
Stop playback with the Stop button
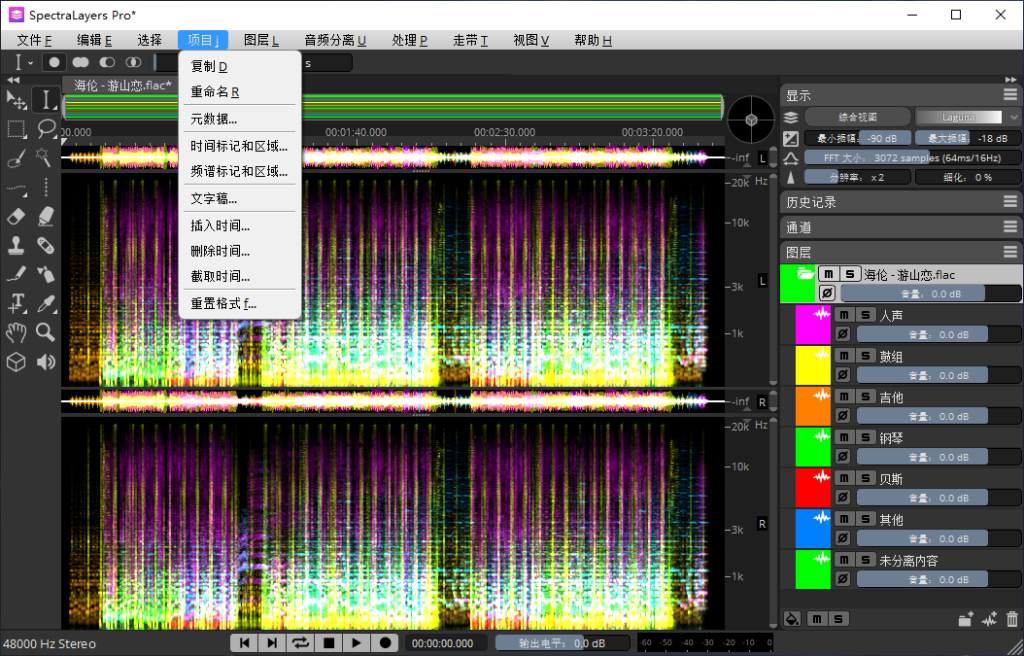[x=329, y=643]
